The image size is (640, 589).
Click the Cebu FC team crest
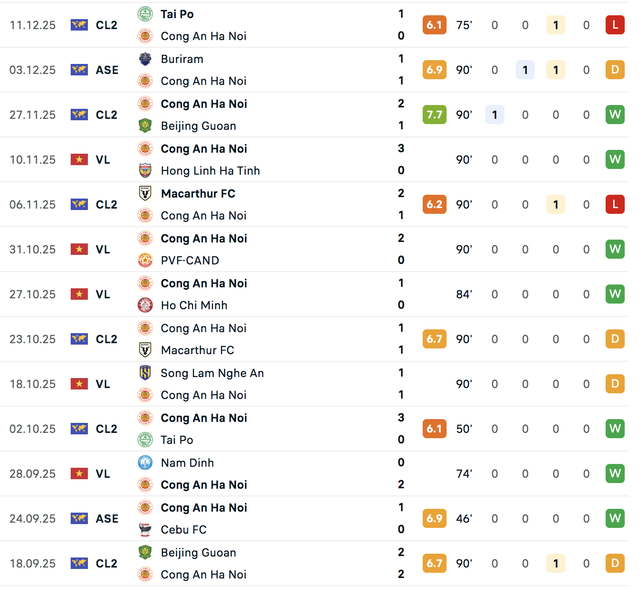coord(145,530)
